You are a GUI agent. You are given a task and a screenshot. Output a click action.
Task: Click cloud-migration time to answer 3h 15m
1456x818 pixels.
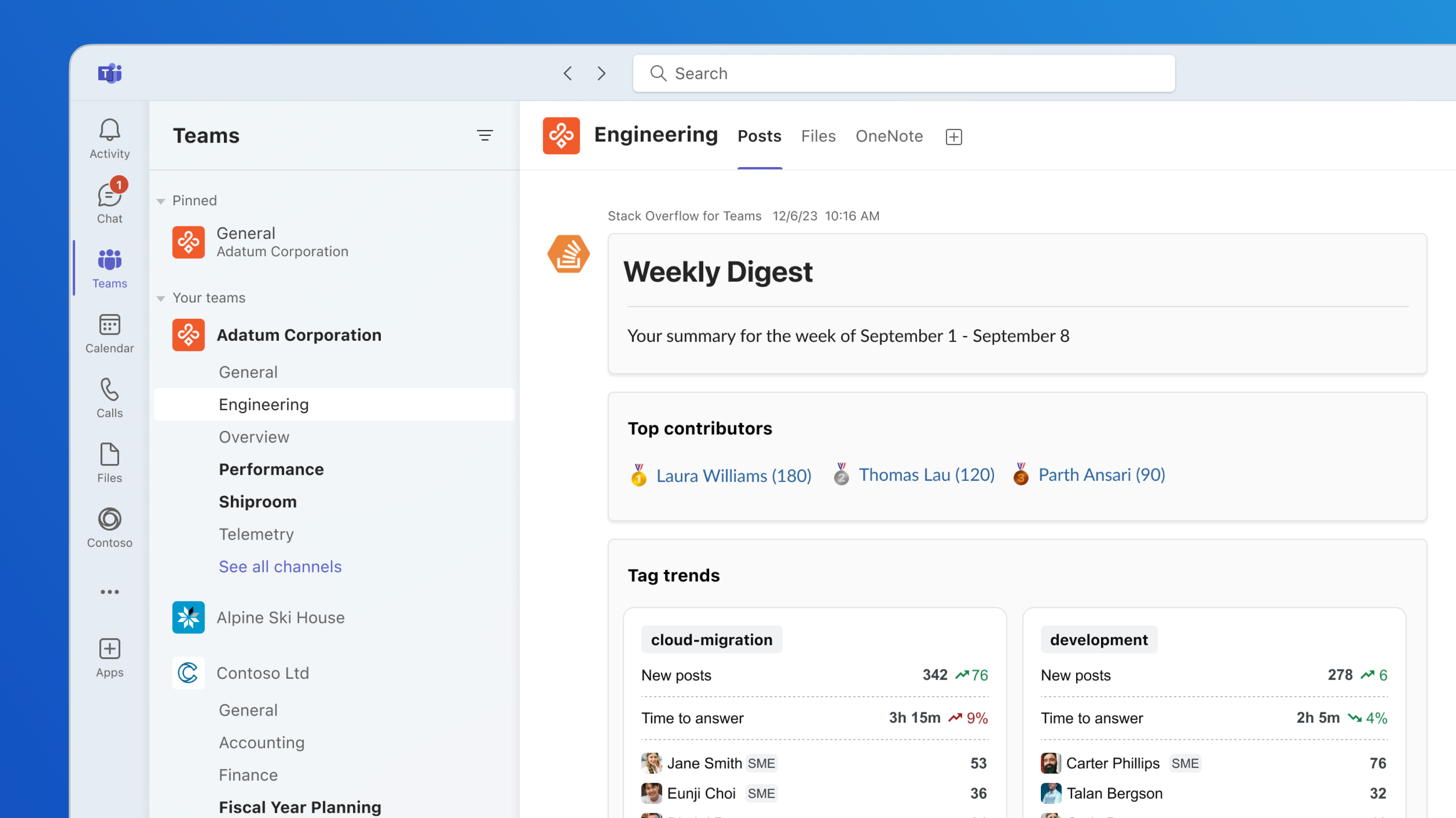[915, 717]
